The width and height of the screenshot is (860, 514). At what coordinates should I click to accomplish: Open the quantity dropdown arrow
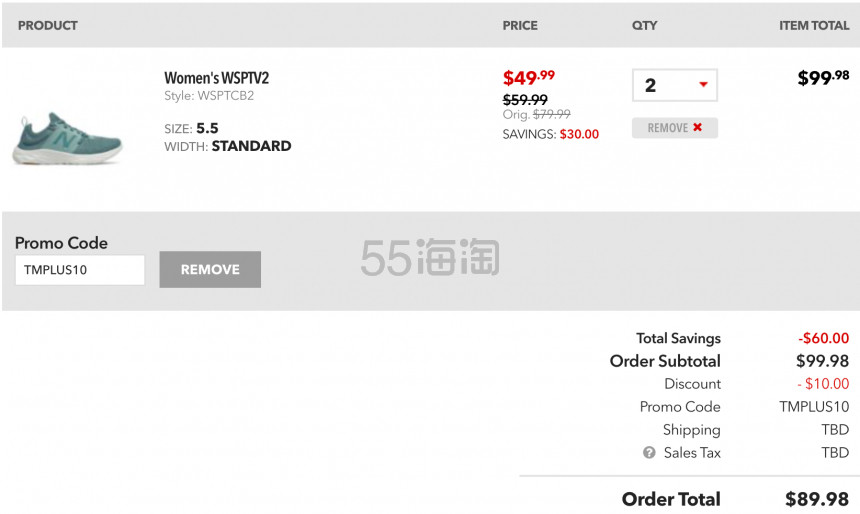[703, 84]
